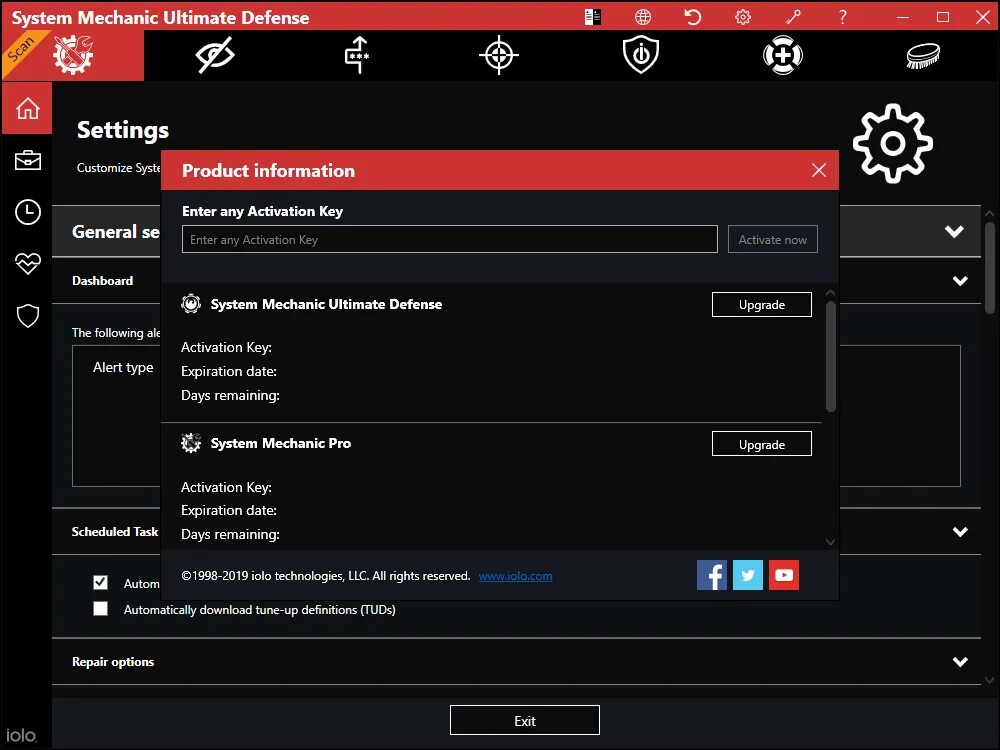This screenshot has width=1000, height=750.
Task: Upgrade System Mechanic Pro
Action: (x=761, y=444)
